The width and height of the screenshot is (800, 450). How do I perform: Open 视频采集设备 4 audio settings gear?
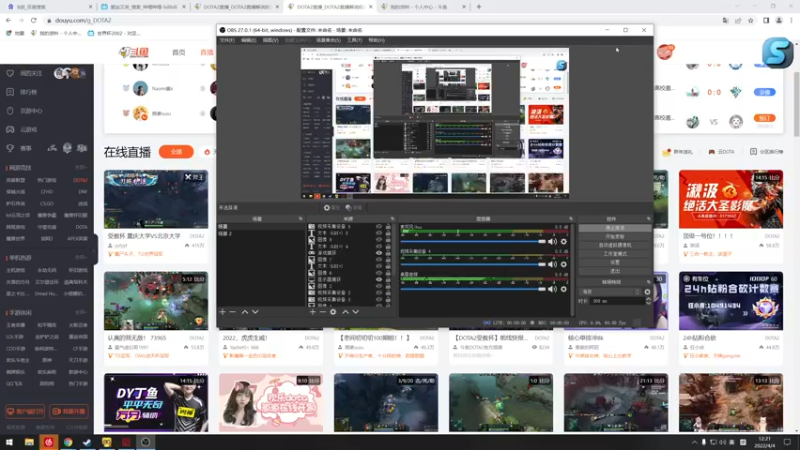point(564,264)
